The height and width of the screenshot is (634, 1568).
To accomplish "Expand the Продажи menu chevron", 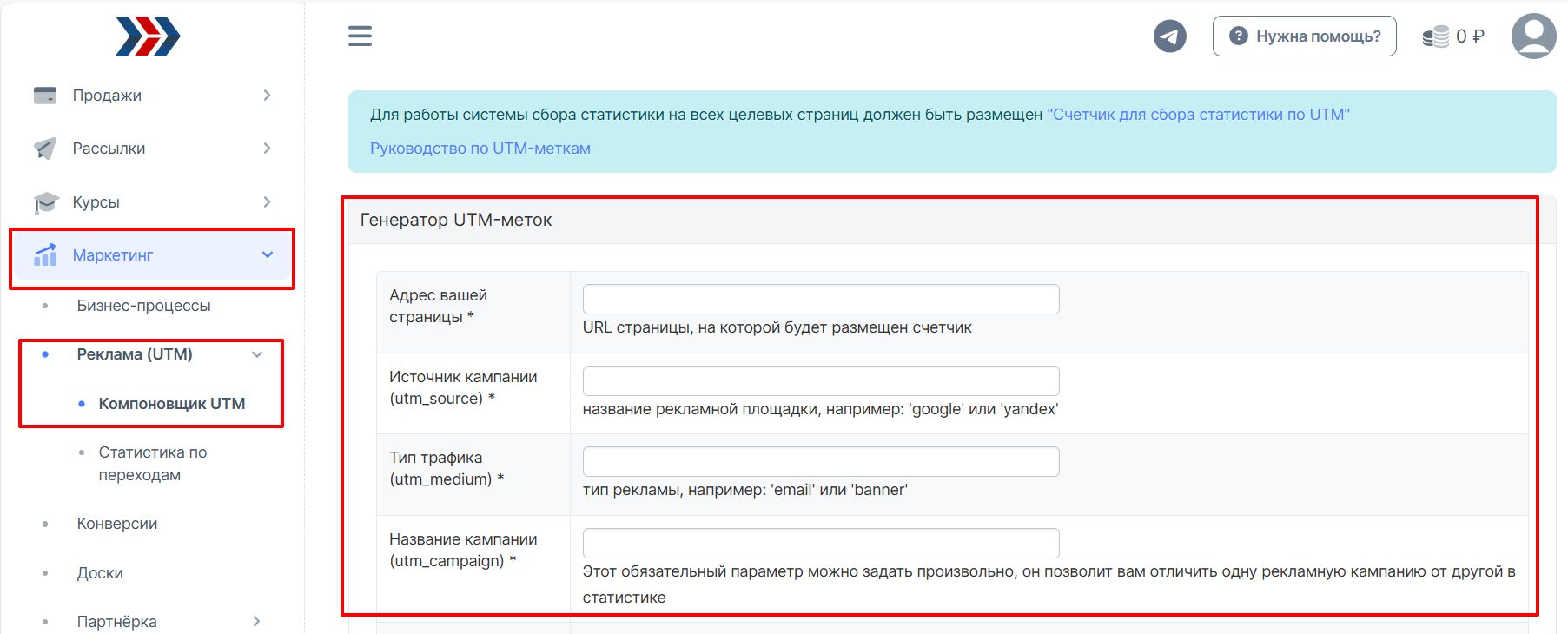I will pos(267,96).
